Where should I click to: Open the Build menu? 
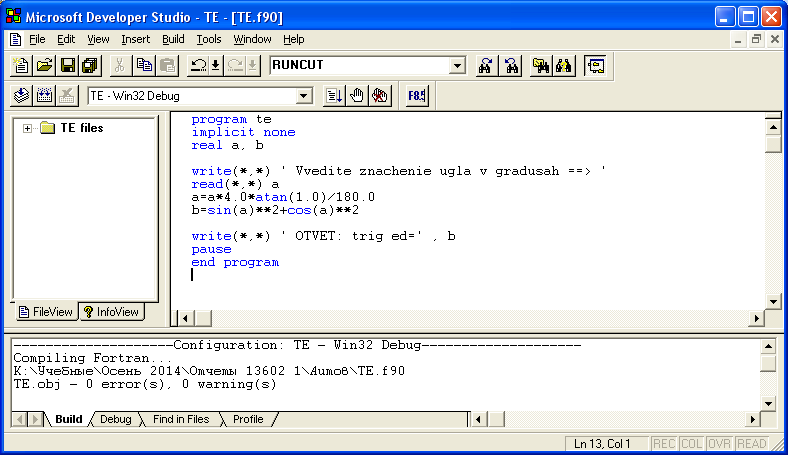coord(173,39)
